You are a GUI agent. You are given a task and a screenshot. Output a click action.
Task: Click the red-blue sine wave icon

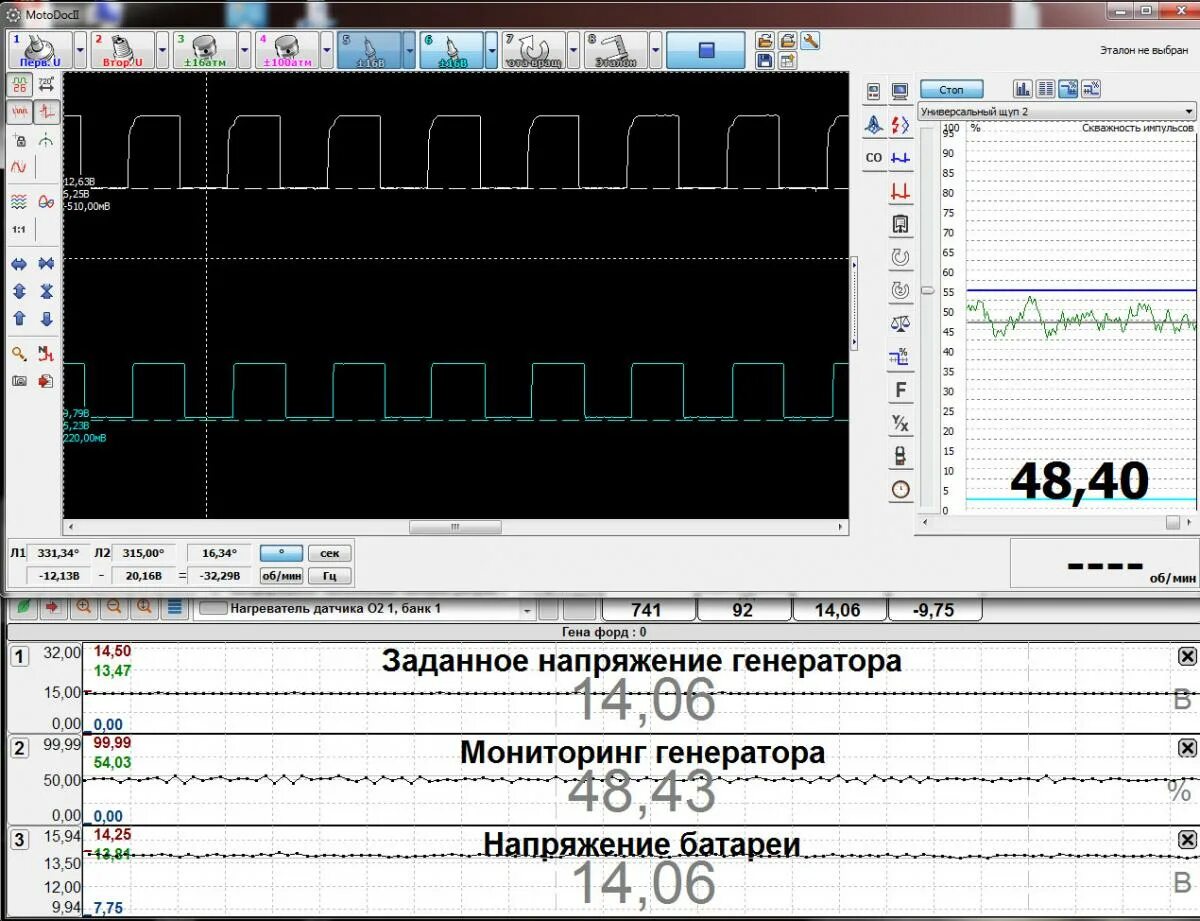pyautogui.click(x=19, y=168)
